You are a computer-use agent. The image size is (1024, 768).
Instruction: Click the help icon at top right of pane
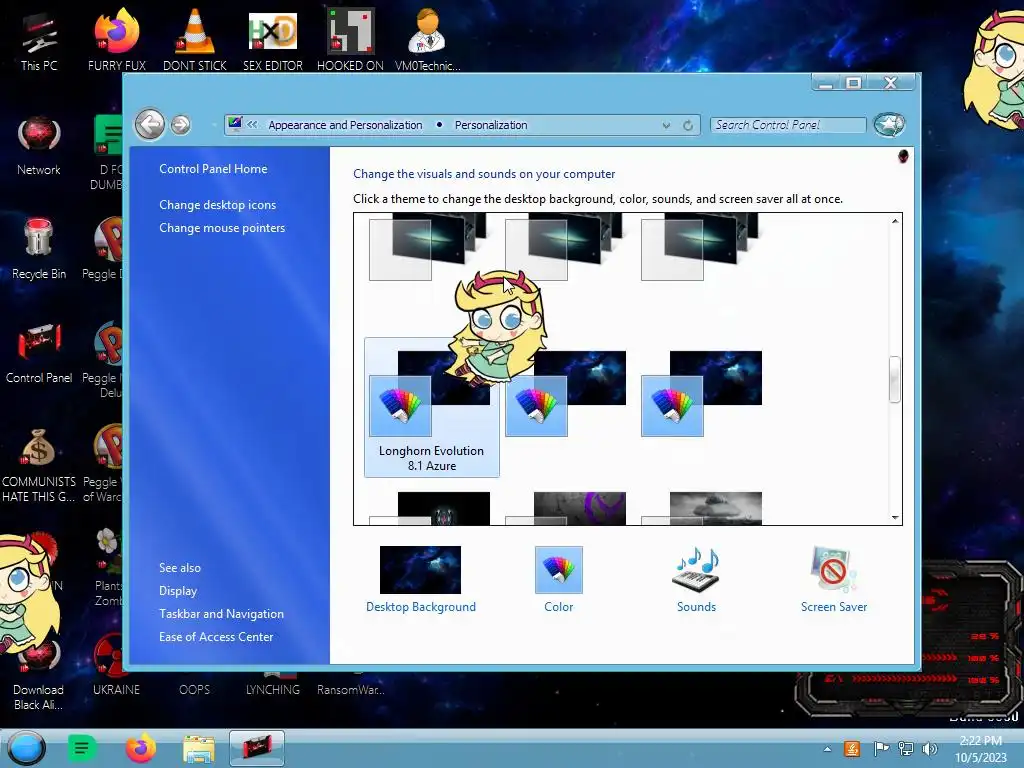click(903, 157)
